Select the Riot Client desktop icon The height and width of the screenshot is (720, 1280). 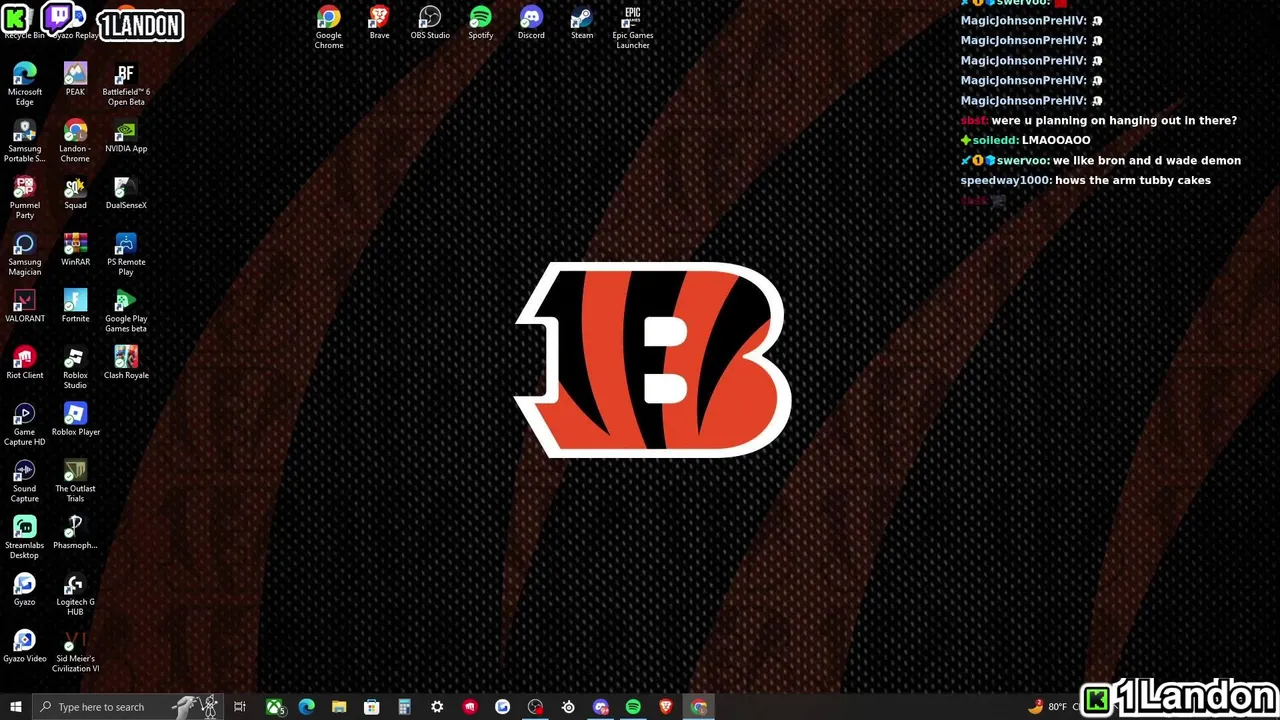click(x=25, y=364)
